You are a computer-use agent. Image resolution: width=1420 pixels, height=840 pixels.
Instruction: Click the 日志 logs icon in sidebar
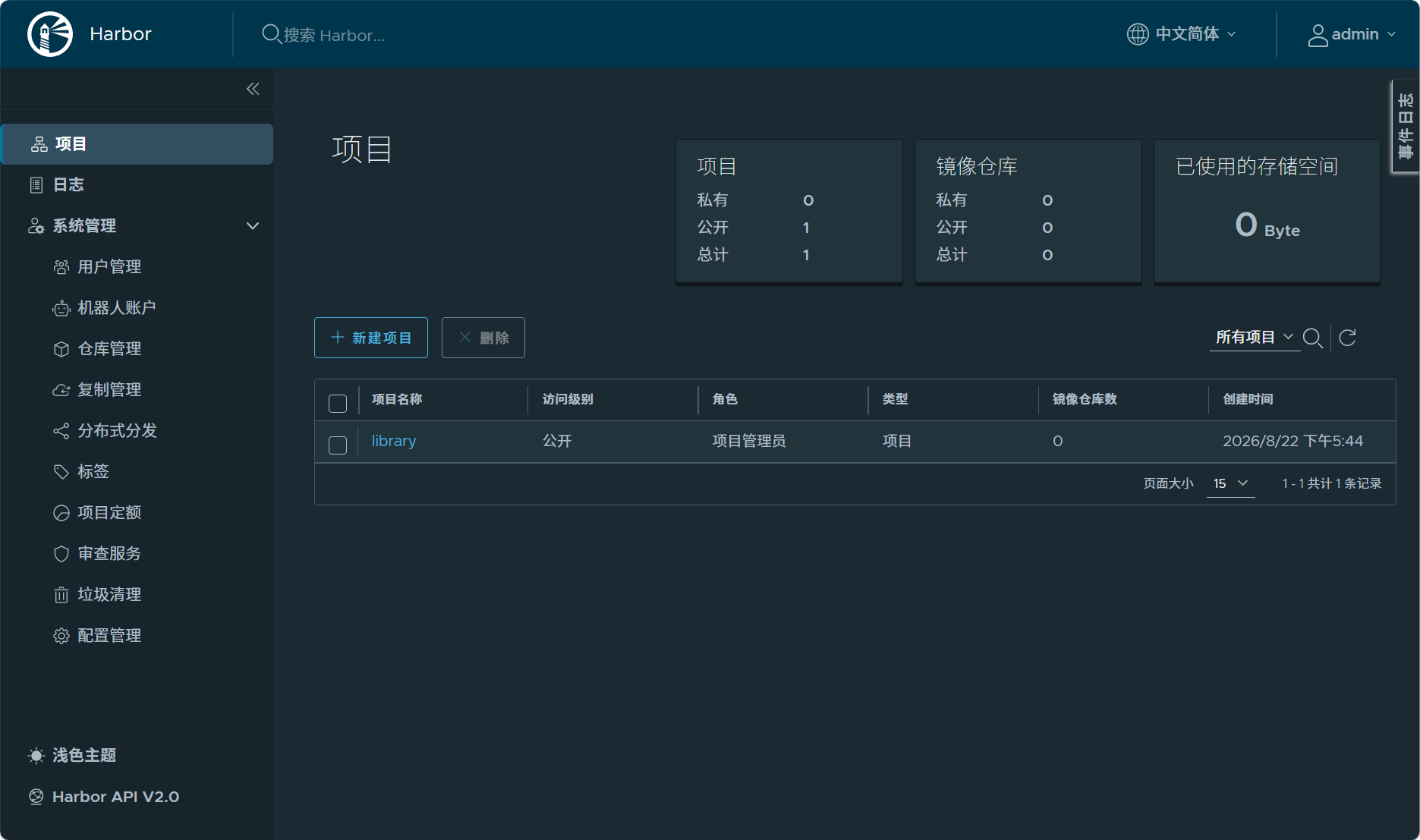(x=36, y=185)
